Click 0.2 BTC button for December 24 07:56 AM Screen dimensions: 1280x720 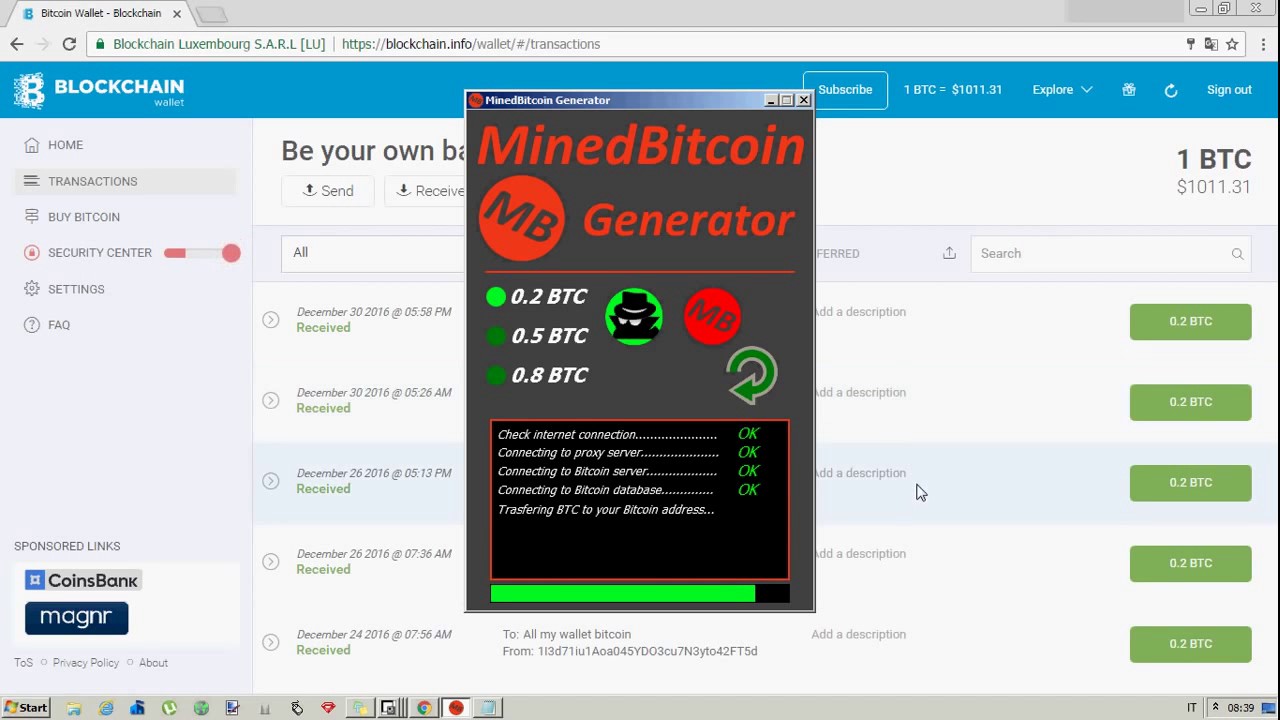1191,644
